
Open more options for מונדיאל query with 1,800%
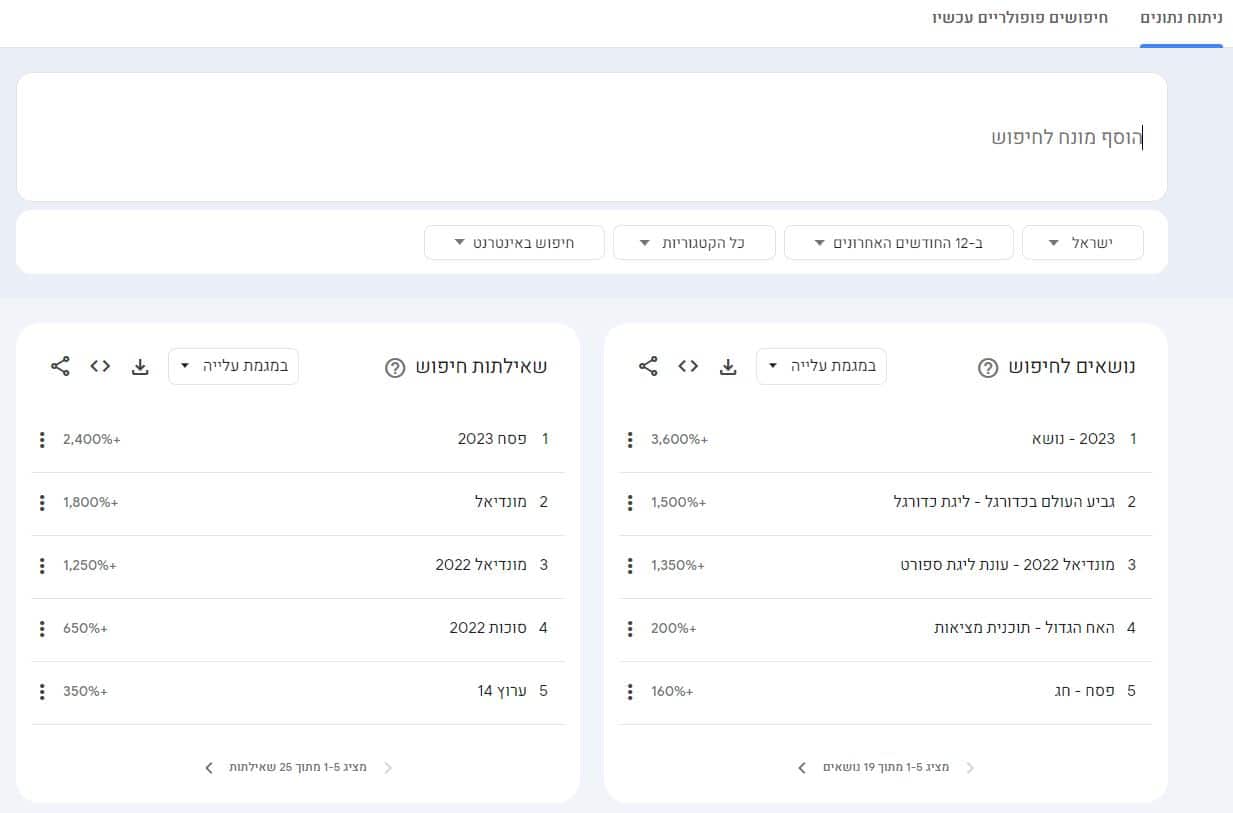tap(42, 502)
